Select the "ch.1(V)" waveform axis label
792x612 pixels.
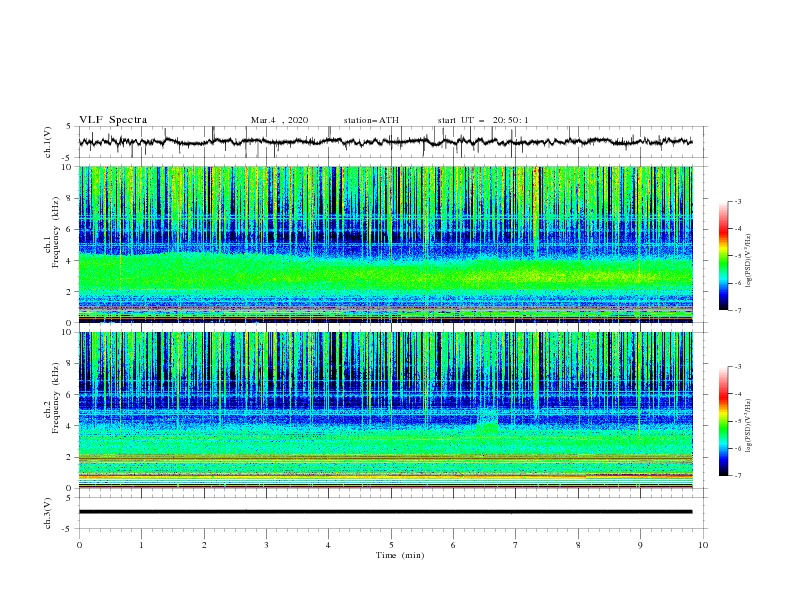[x=48, y=142]
